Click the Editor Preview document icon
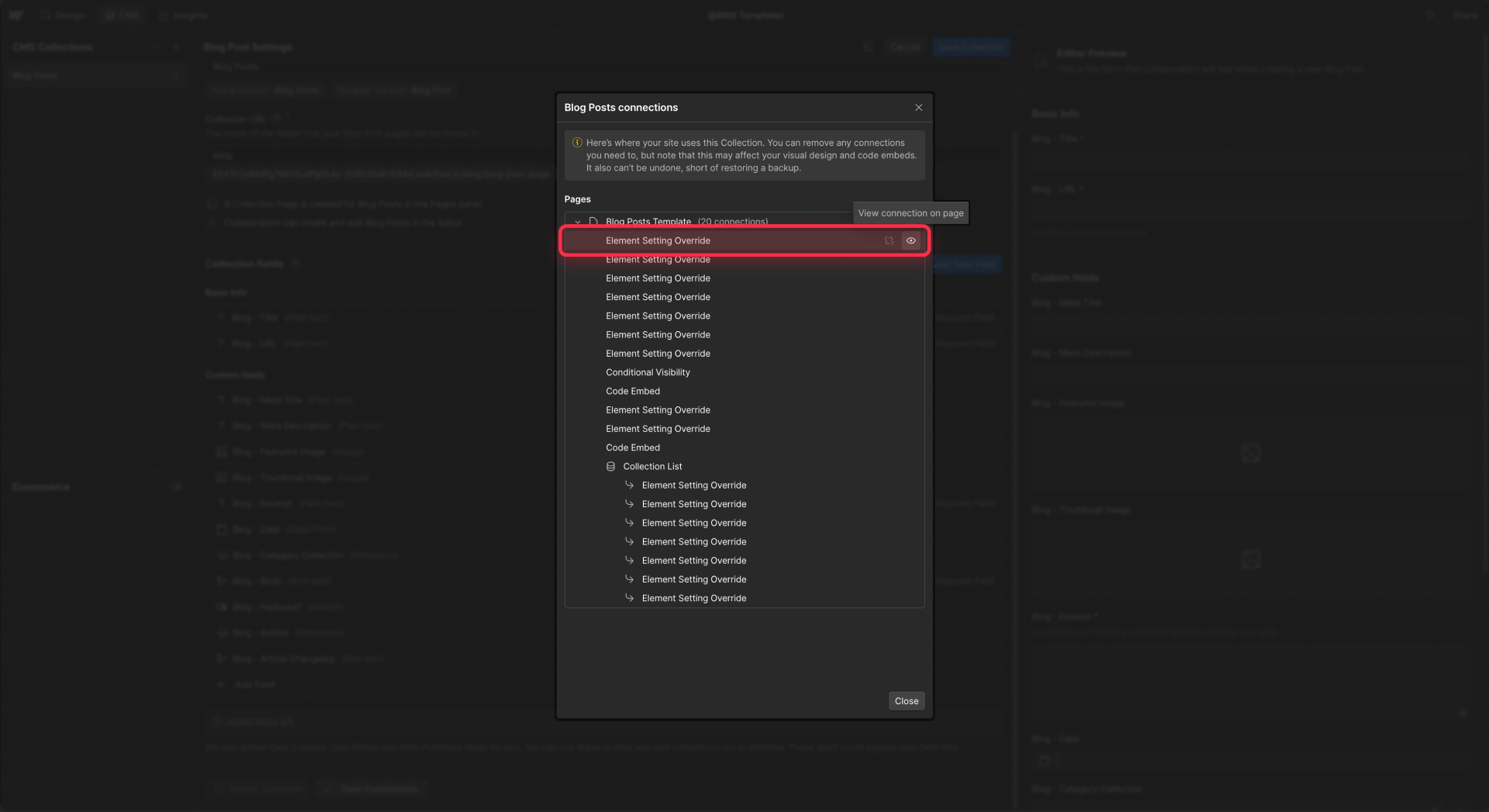This screenshot has height=812, width=1489. 1042,61
